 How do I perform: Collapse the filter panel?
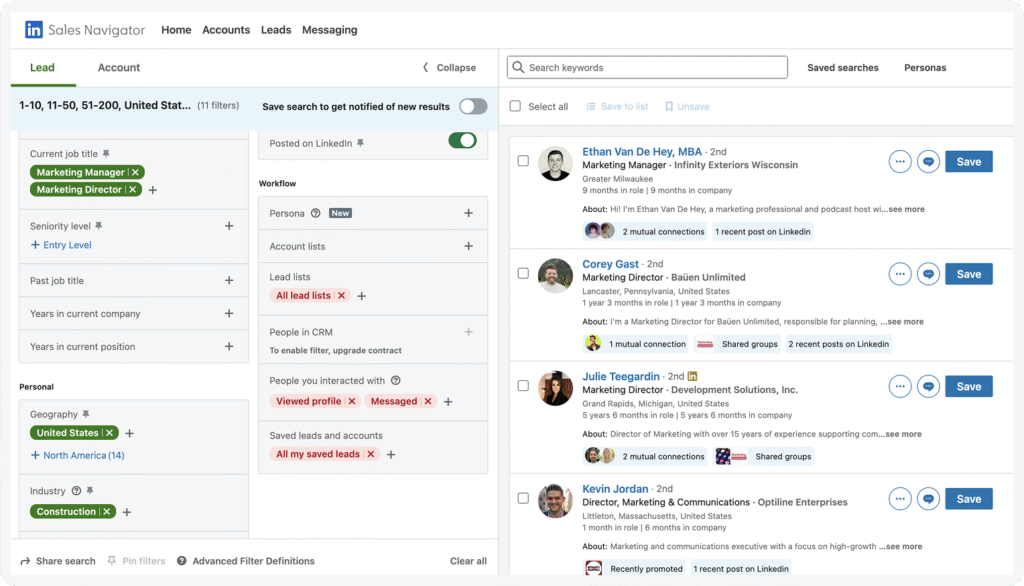click(449, 68)
